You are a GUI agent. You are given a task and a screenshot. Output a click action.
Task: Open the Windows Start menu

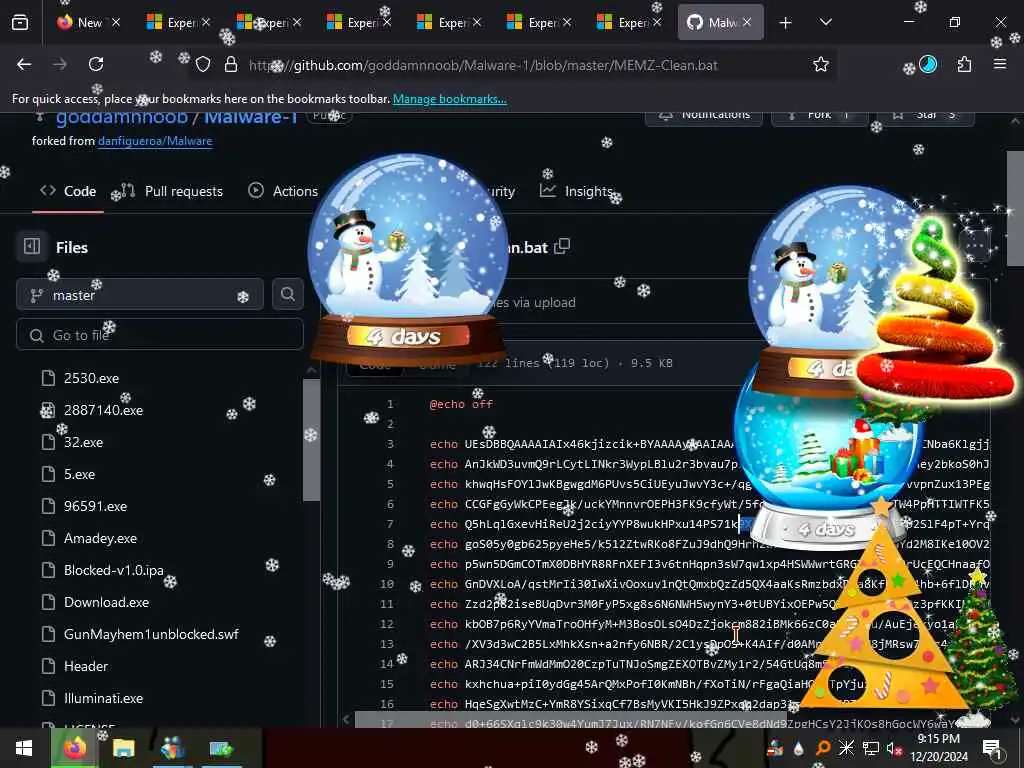pyautogui.click(x=24, y=748)
